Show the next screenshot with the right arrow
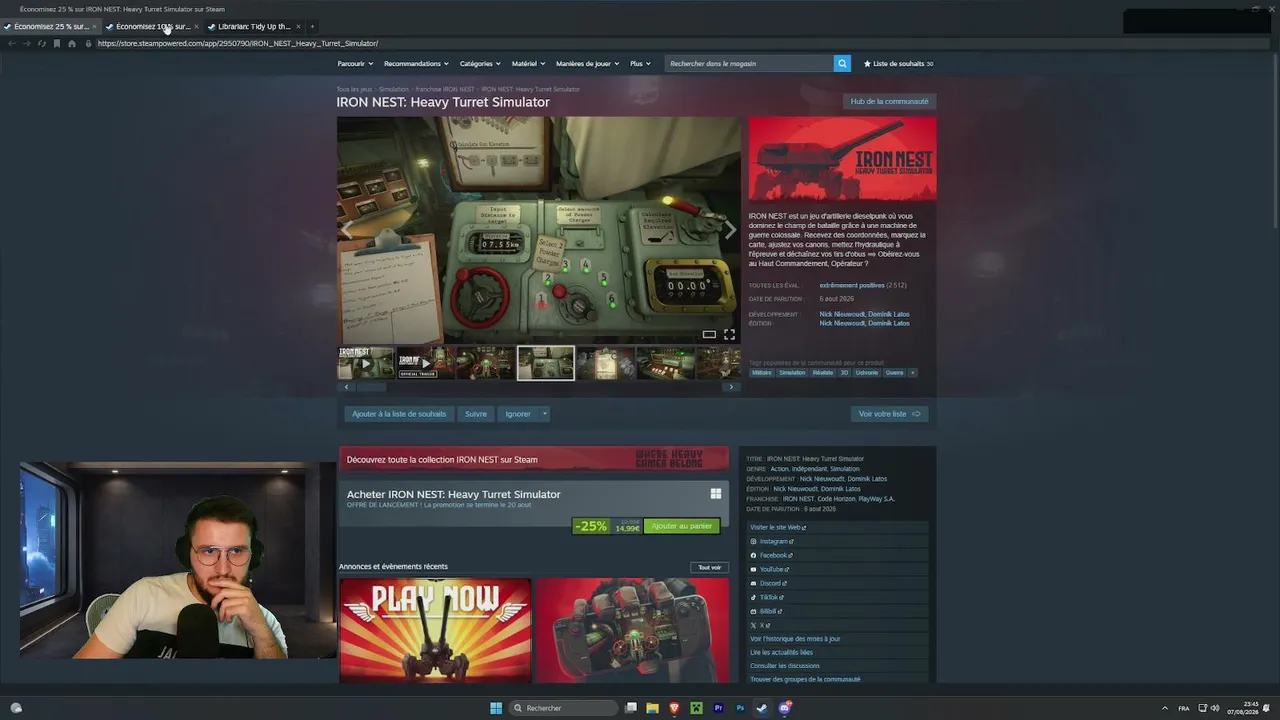The image size is (1280, 720). tap(730, 230)
